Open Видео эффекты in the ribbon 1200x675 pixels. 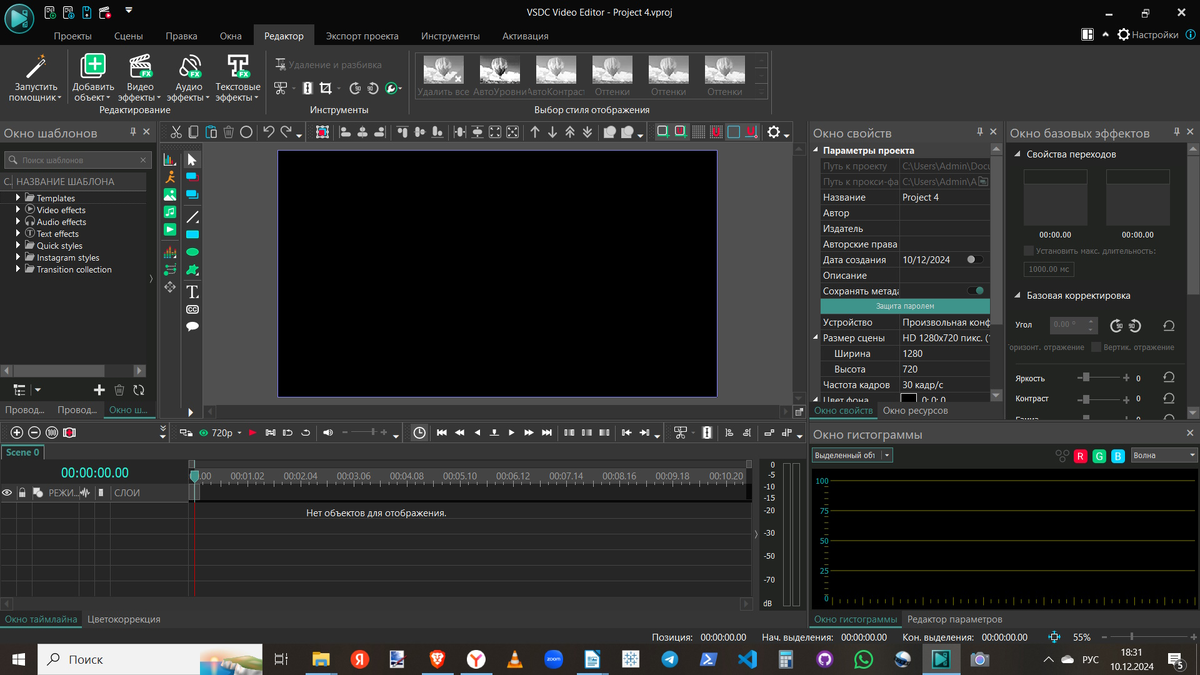(x=140, y=78)
